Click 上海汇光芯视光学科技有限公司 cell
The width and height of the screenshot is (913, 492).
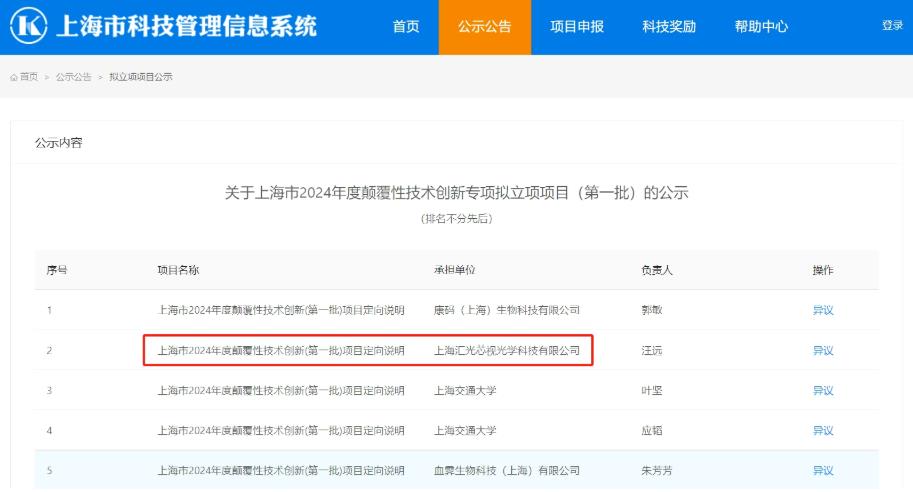tap(507, 351)
